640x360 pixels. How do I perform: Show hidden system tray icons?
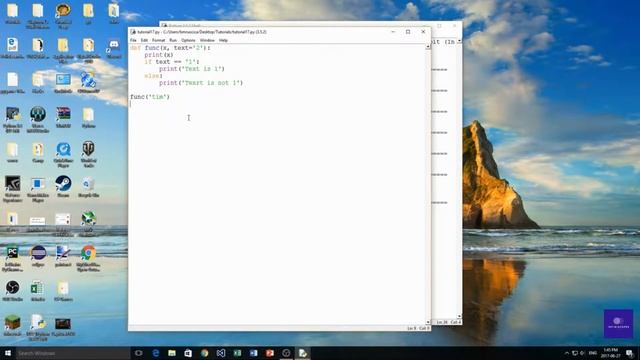pyautogui.click(x=567, y=353)
